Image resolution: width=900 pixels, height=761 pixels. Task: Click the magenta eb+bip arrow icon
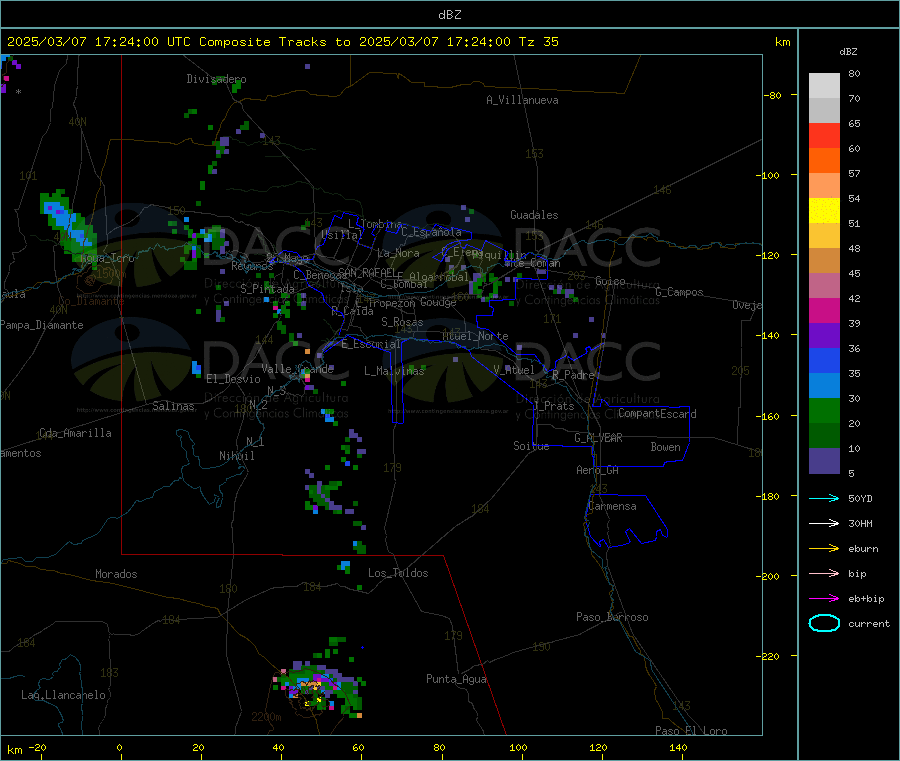[x=824, y=598]
